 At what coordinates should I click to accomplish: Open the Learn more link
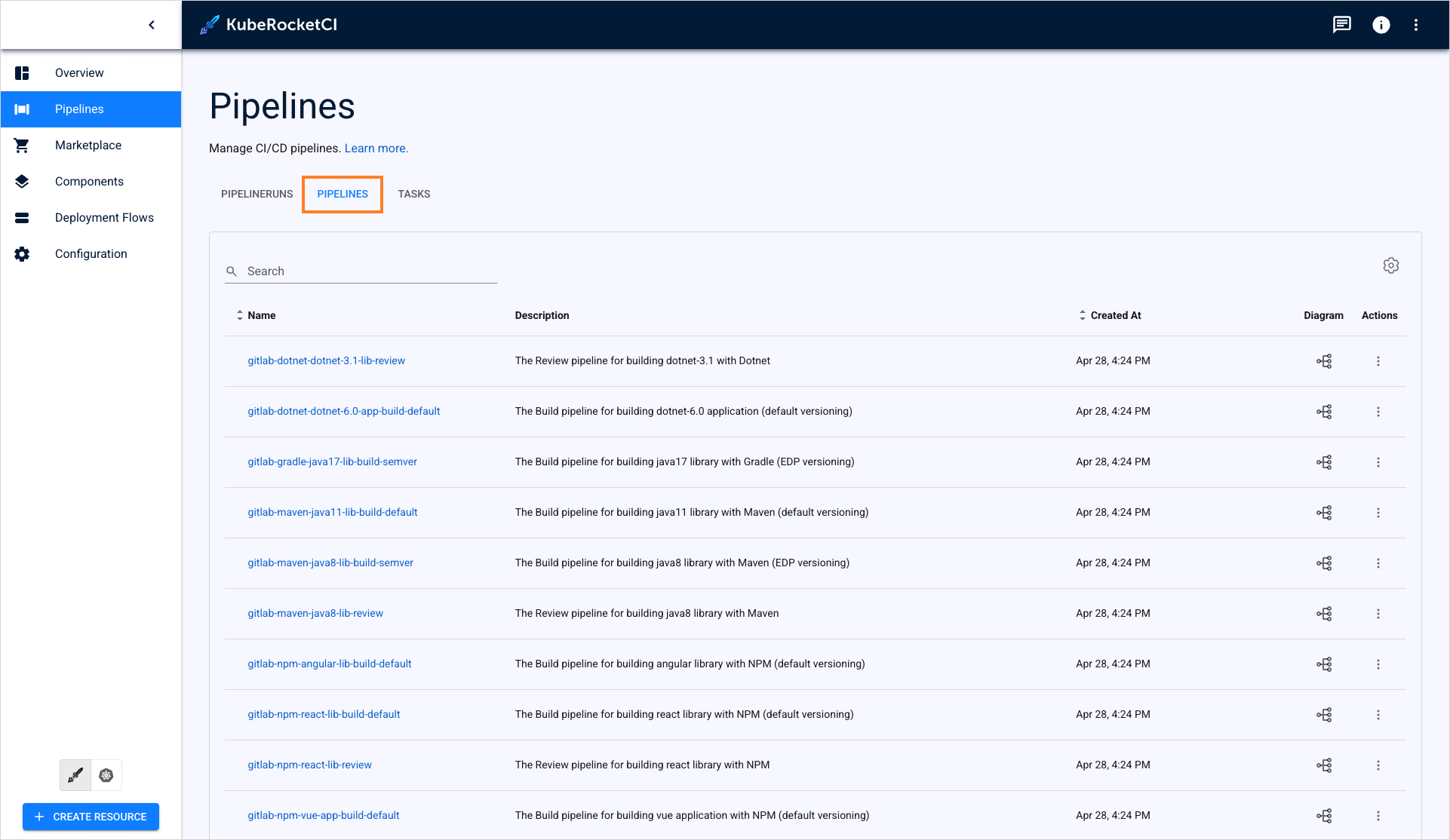[376, 148]
